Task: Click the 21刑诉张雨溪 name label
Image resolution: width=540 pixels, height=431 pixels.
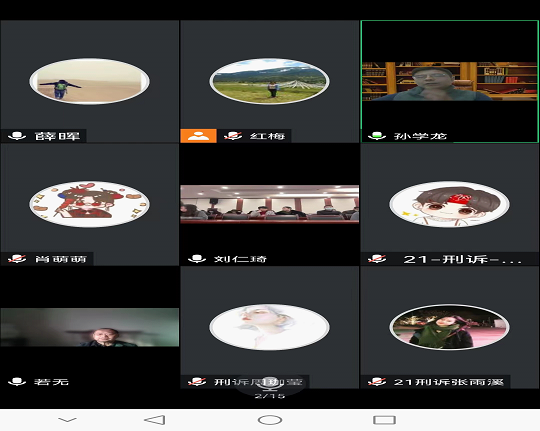Action: [449, 382]
